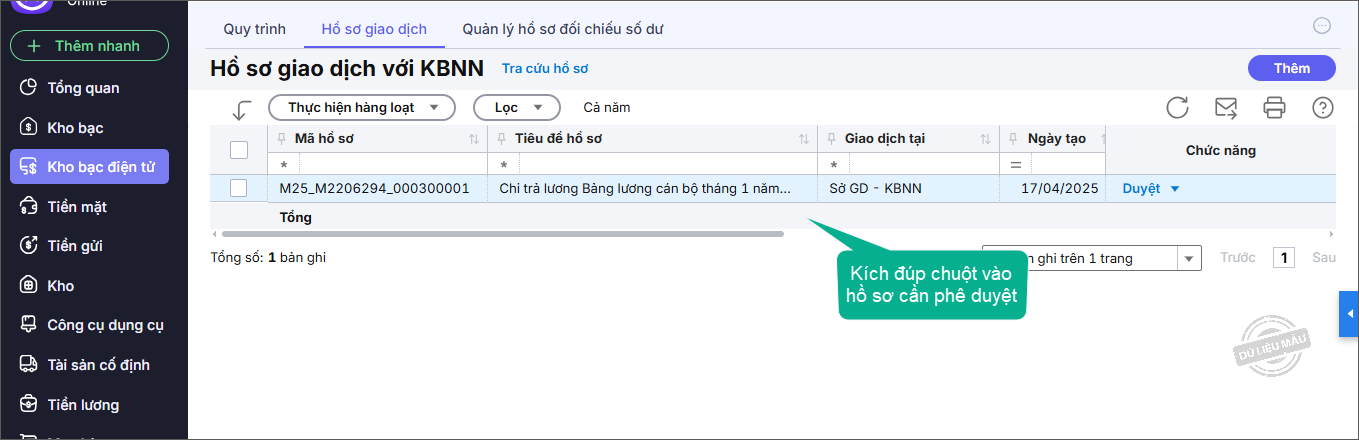Open the Lọc filter dropdown
1359x440 pixels.
[x=517, y=107]
